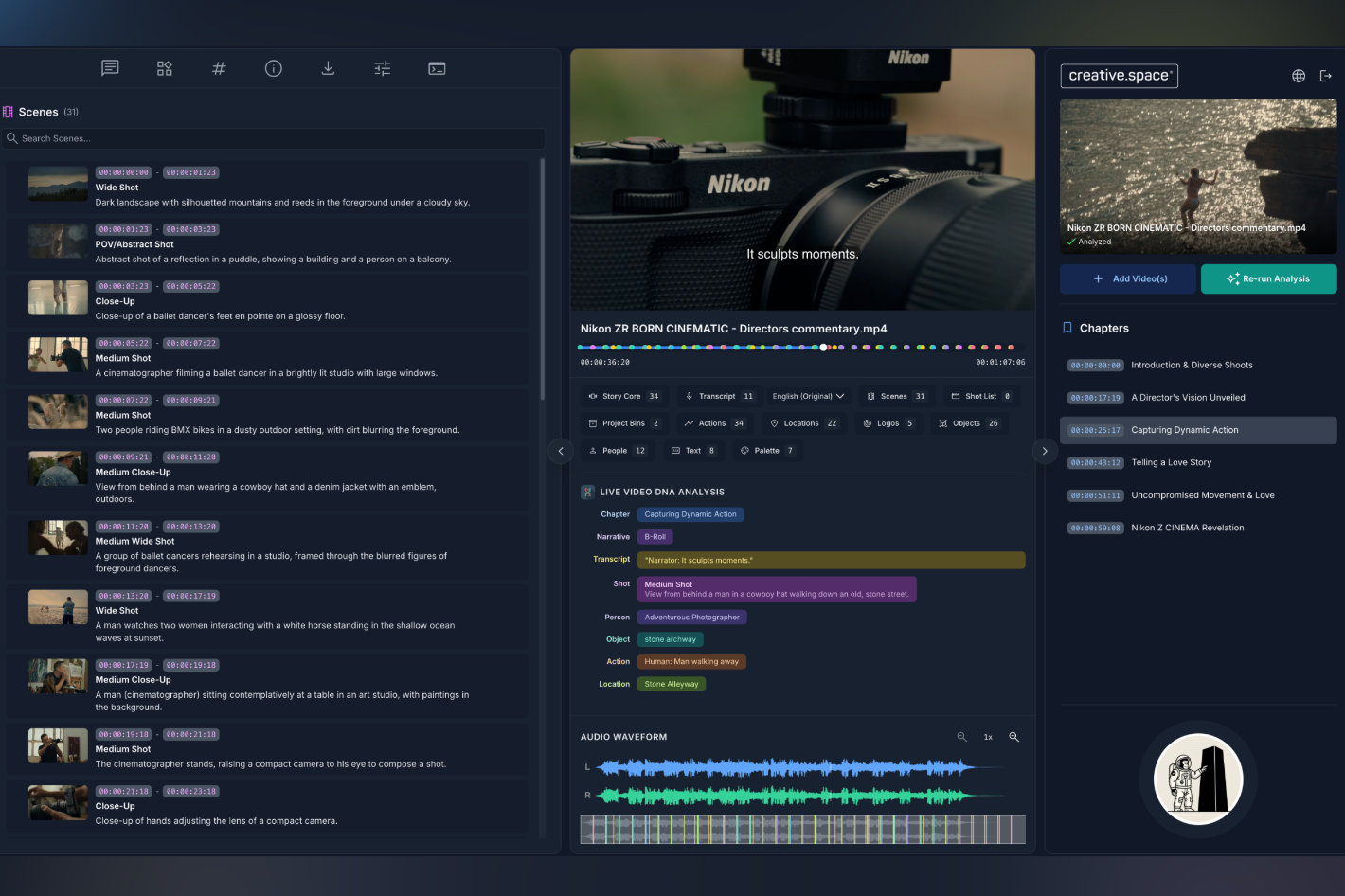Open the dark landscape Wide Shot scene

coord(268,188)
